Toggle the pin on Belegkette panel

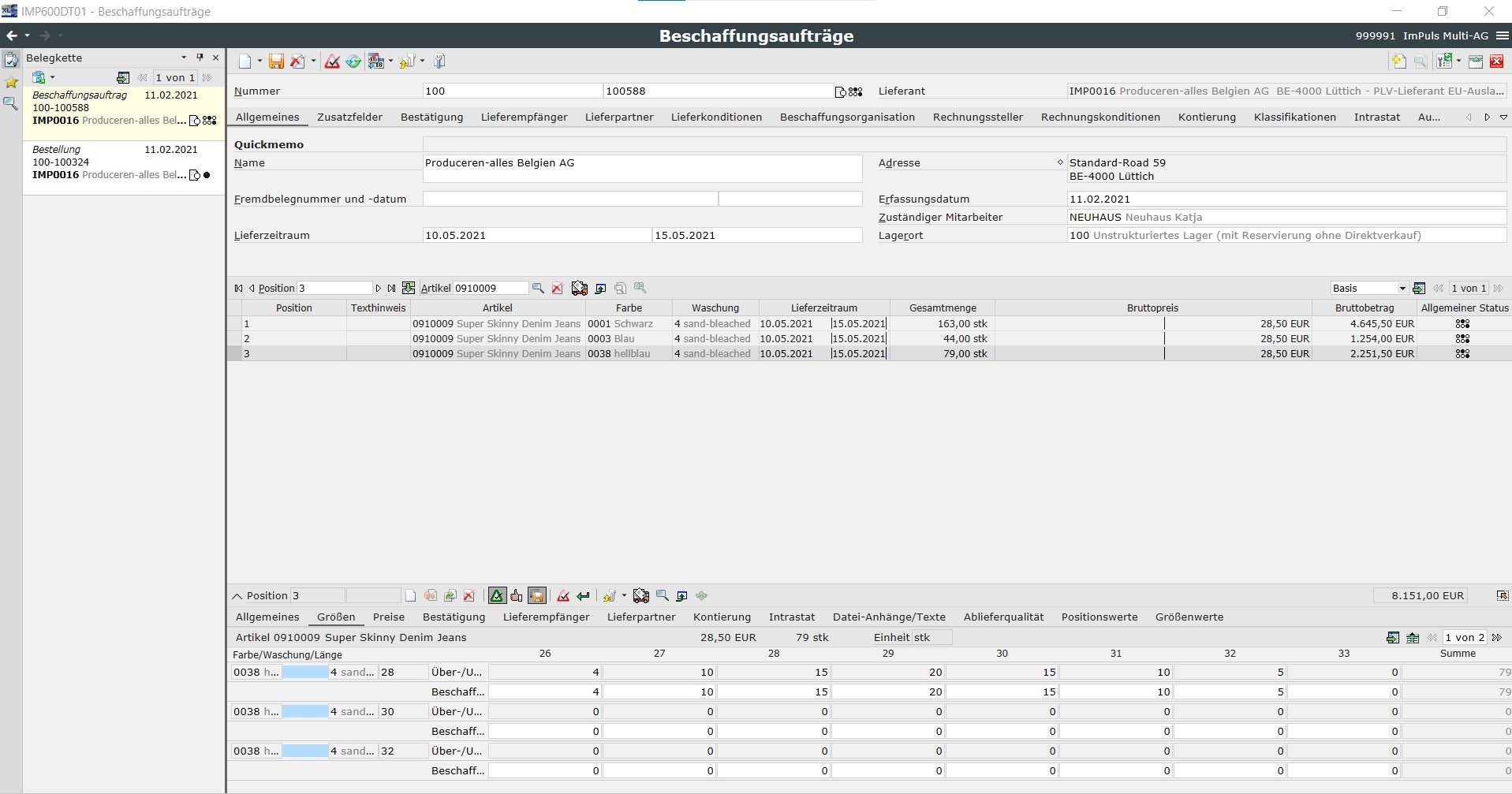coord(200,58)
